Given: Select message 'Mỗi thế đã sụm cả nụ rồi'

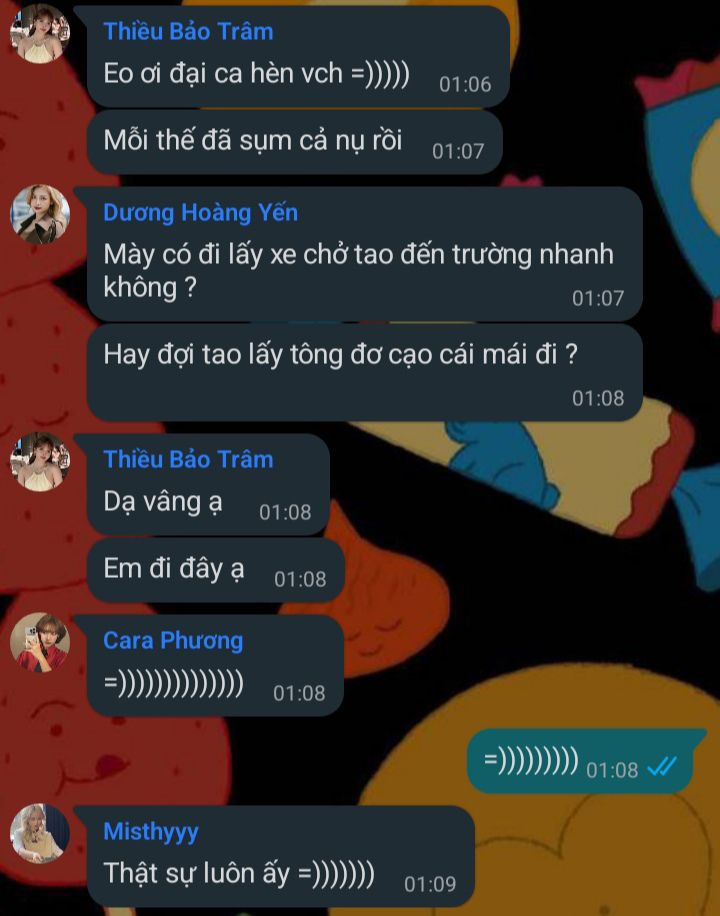Looking at the screenshot, I should tap(295, 142).
